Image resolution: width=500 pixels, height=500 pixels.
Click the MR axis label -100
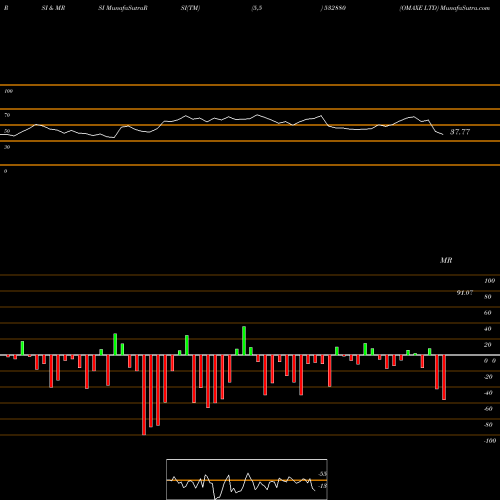click(x=490, y=441)
